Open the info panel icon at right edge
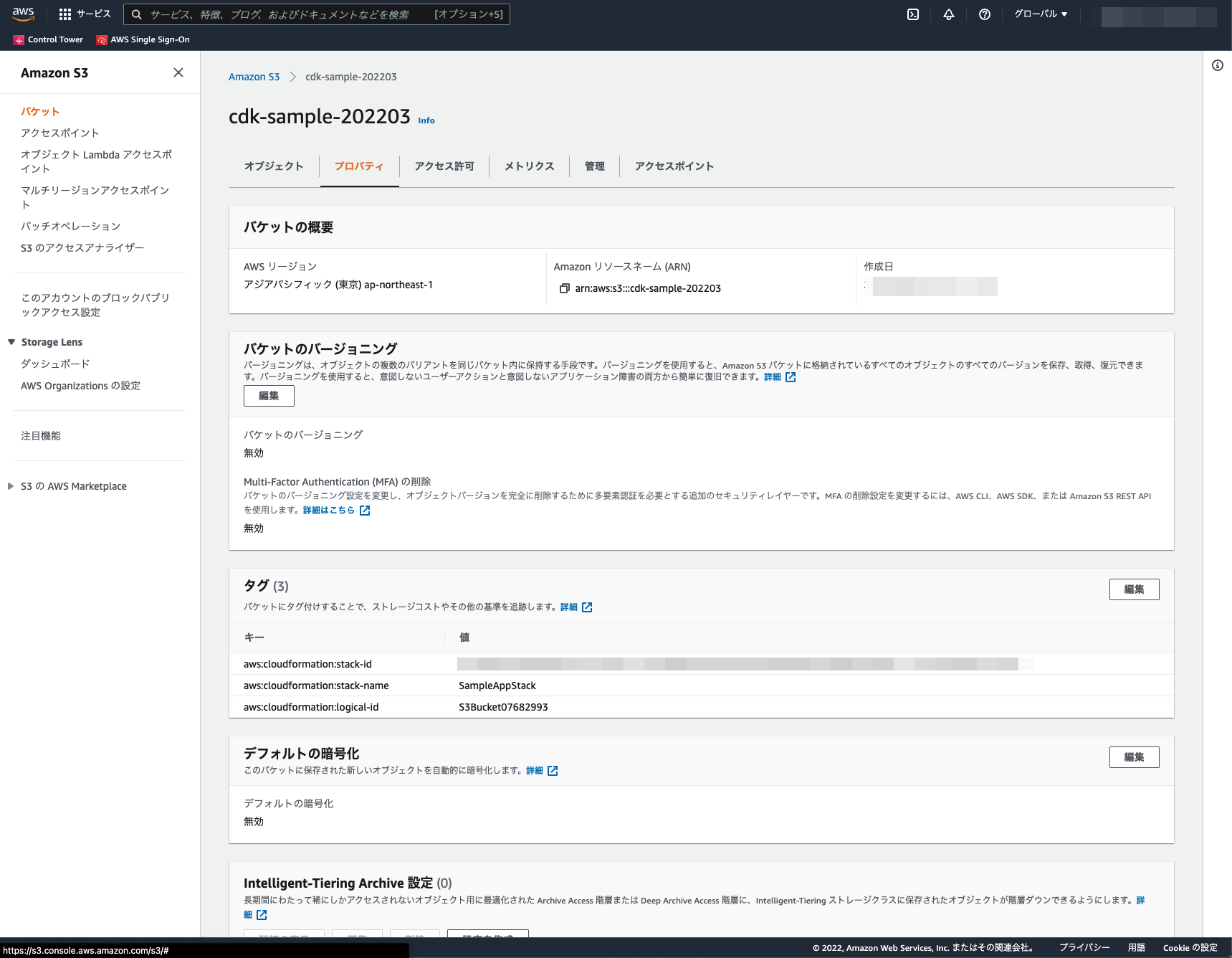1232x958 pixels. (1218, 65)
